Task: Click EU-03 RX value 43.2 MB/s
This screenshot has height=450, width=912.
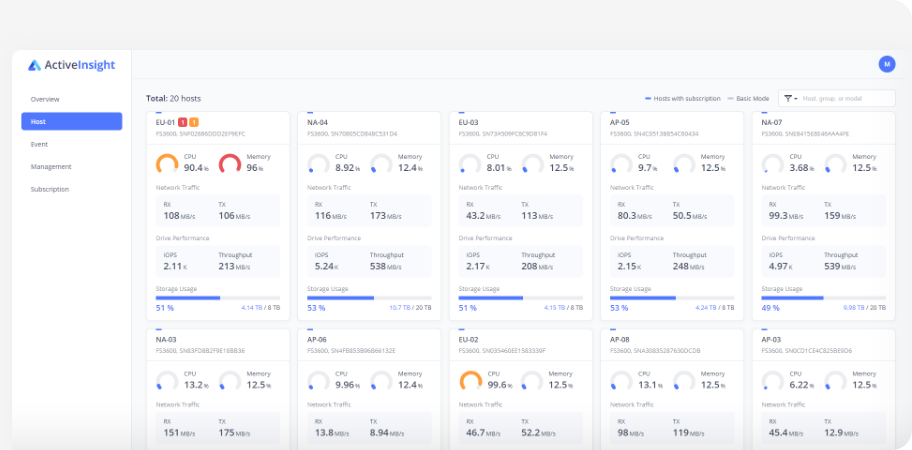Action: pos(483,216)
